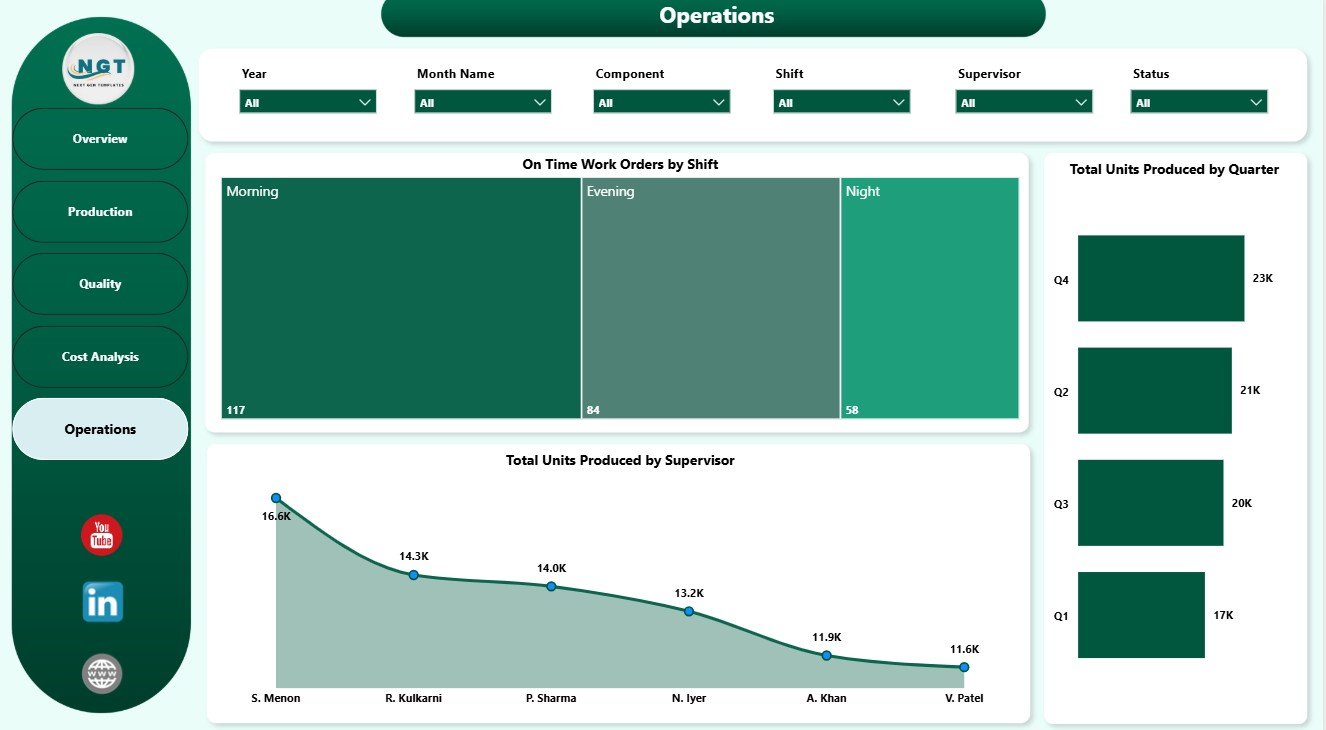The height and width of the screenshot is (730, 1326).
Task: Click the 11.9K value label
Action: pos(826,637)
